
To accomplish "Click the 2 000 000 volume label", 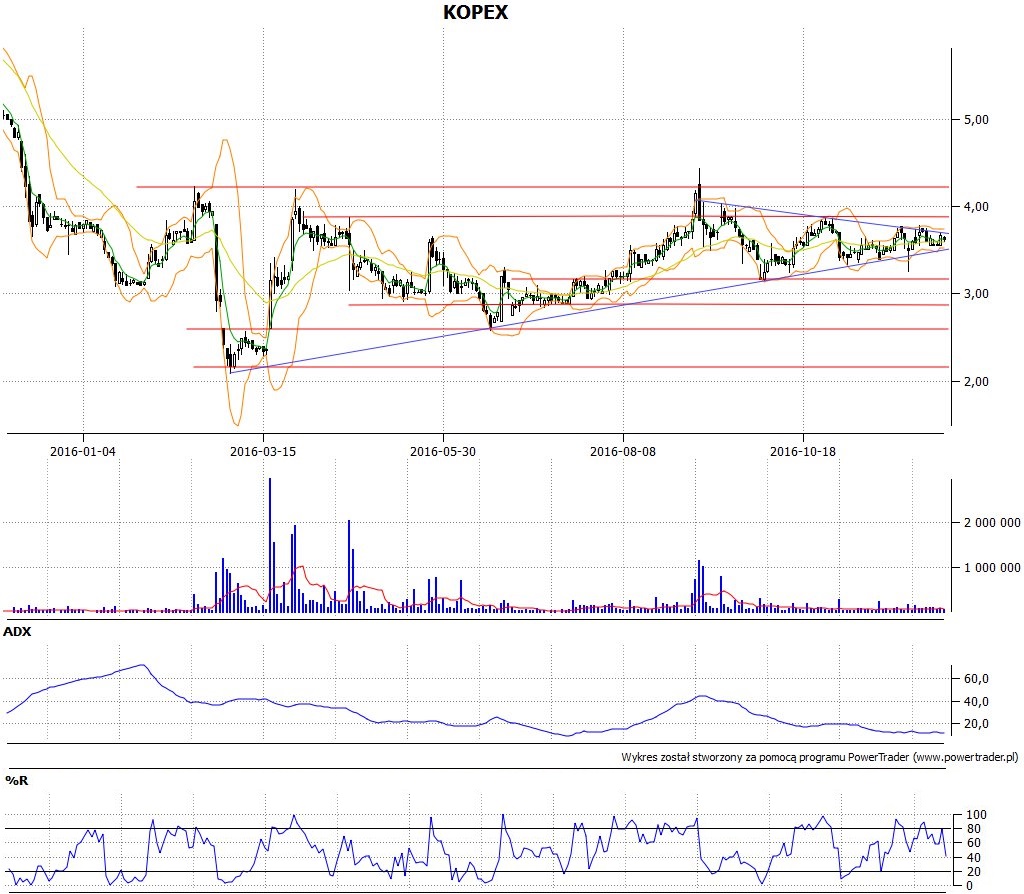I will click(991, 522).
